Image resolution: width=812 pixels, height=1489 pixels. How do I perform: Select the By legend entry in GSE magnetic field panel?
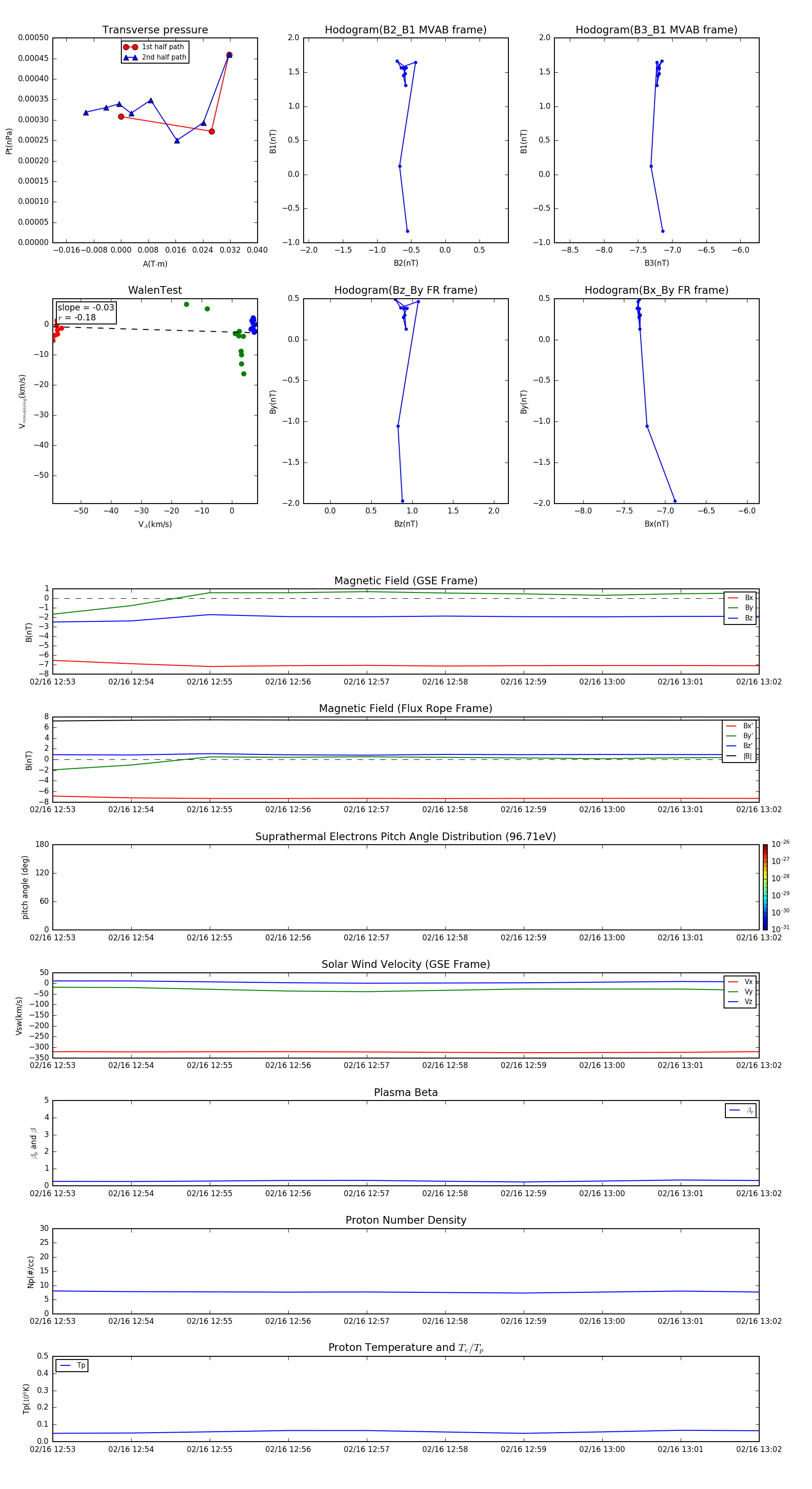click(740, 608)
